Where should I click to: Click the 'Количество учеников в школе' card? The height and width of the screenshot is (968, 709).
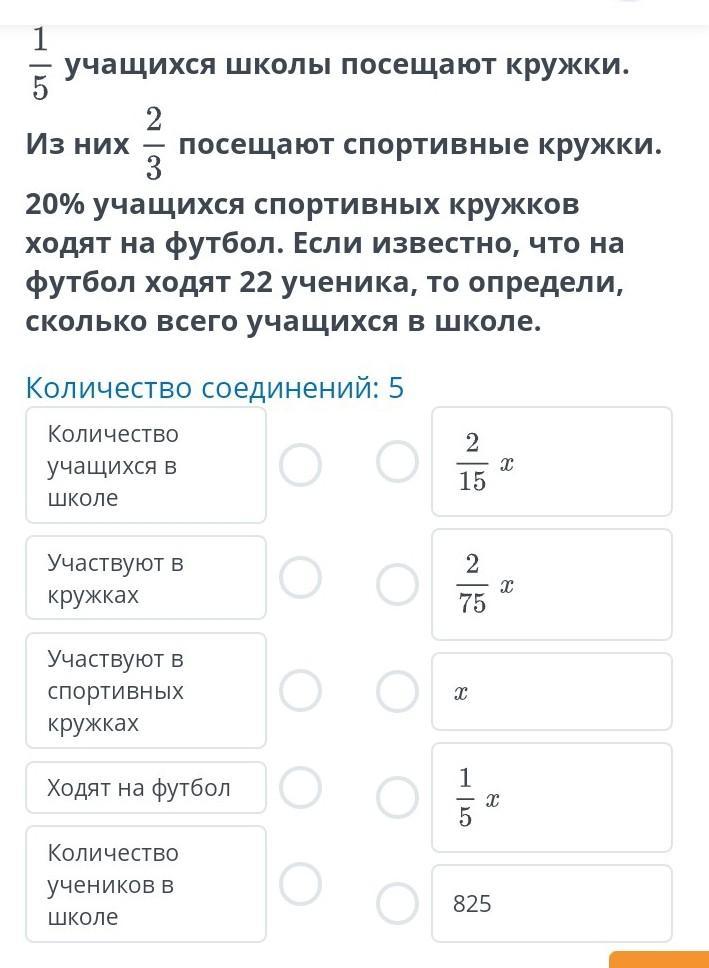[146, 884]
